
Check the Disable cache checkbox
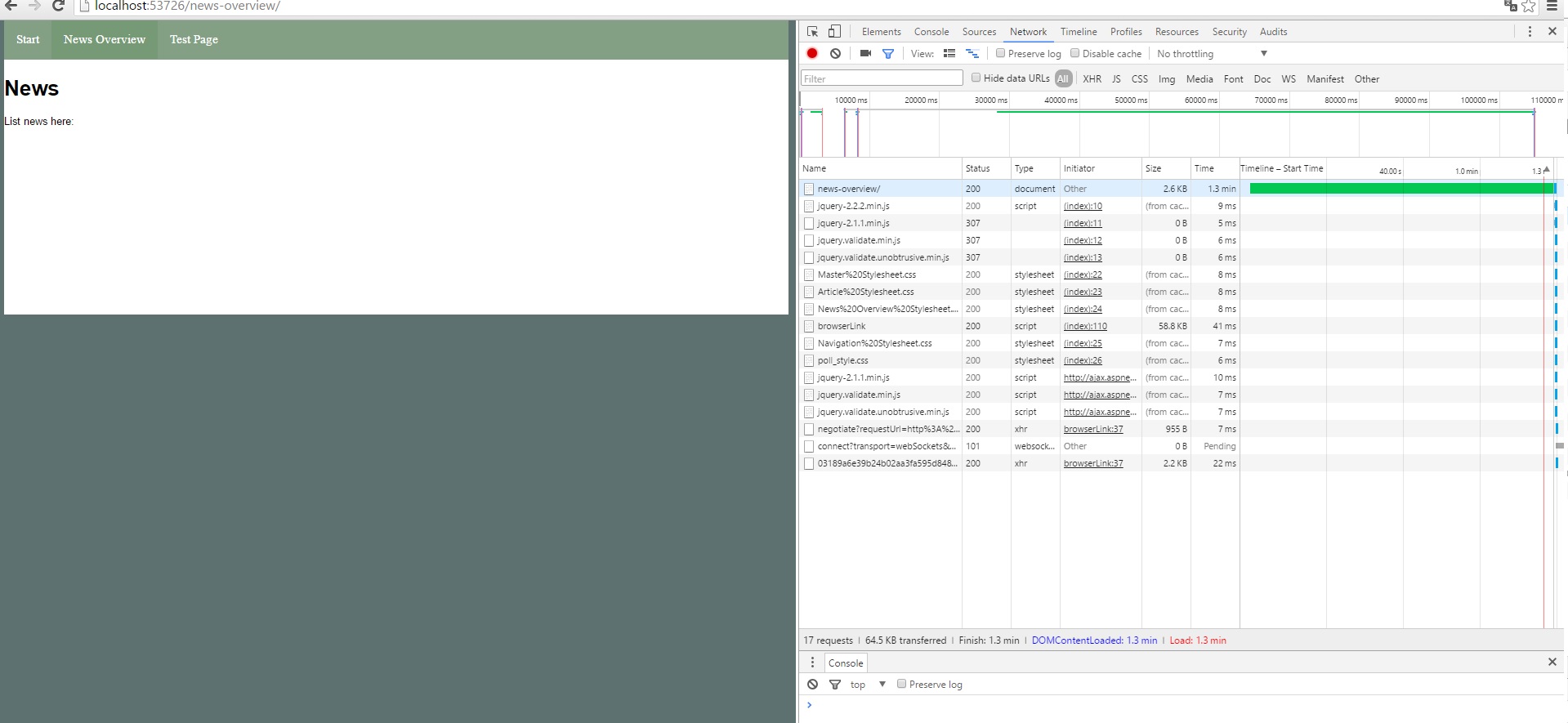(1075, 54)
